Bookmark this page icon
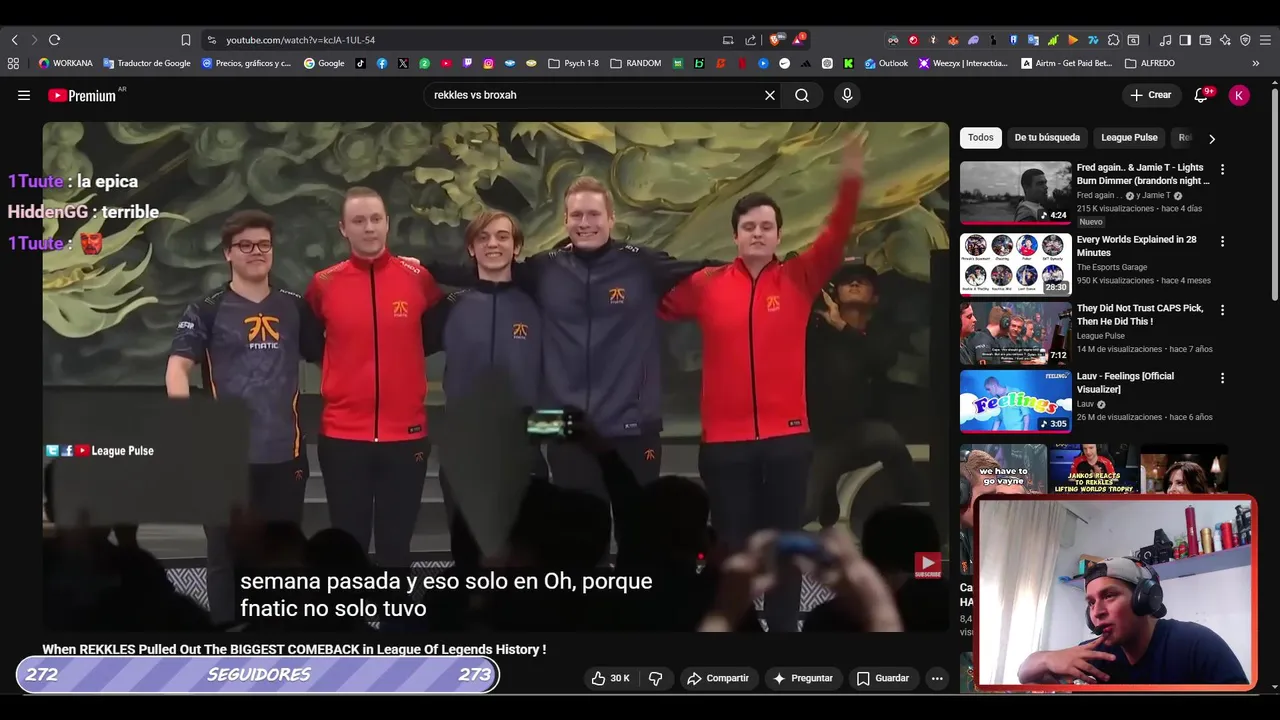This screenshot has height=720, width=1280. 186,40
